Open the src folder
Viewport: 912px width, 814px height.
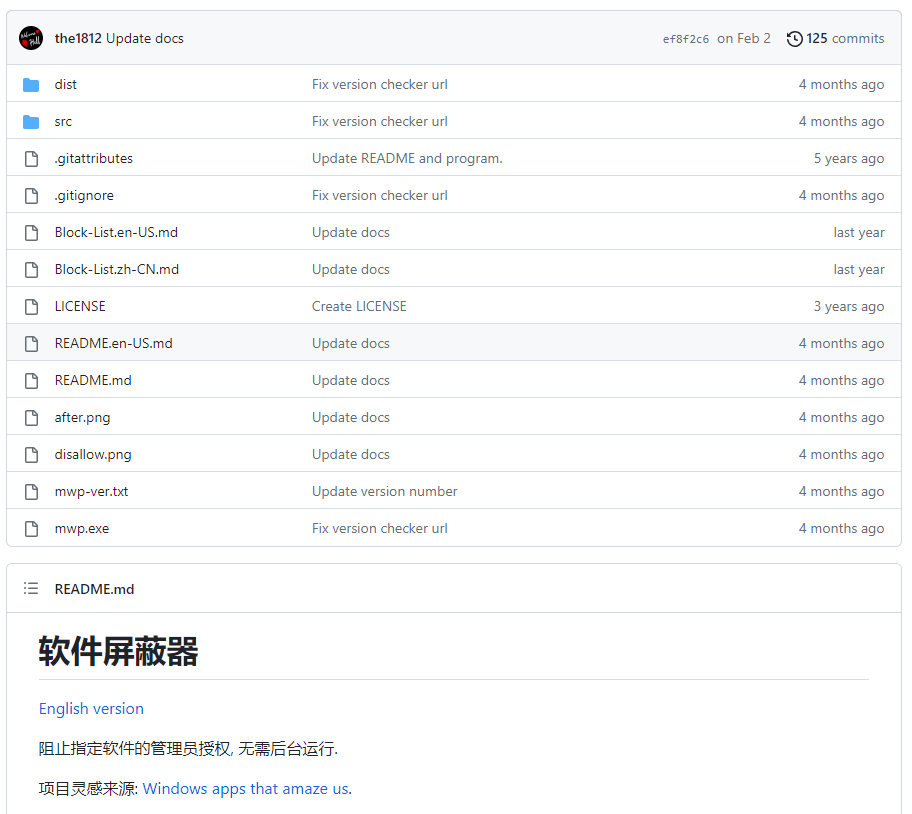[x=63, y=122]
